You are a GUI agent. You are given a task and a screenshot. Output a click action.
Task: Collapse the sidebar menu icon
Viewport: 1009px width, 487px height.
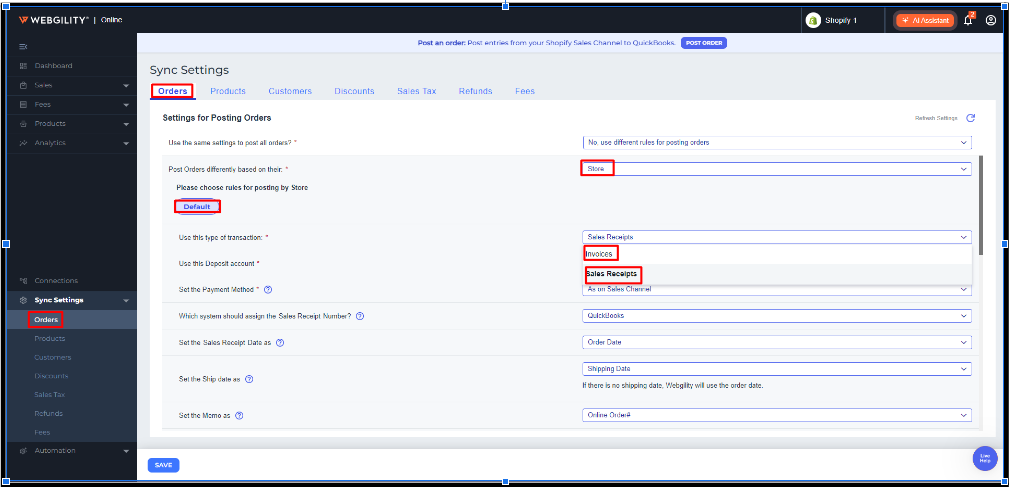23,46
